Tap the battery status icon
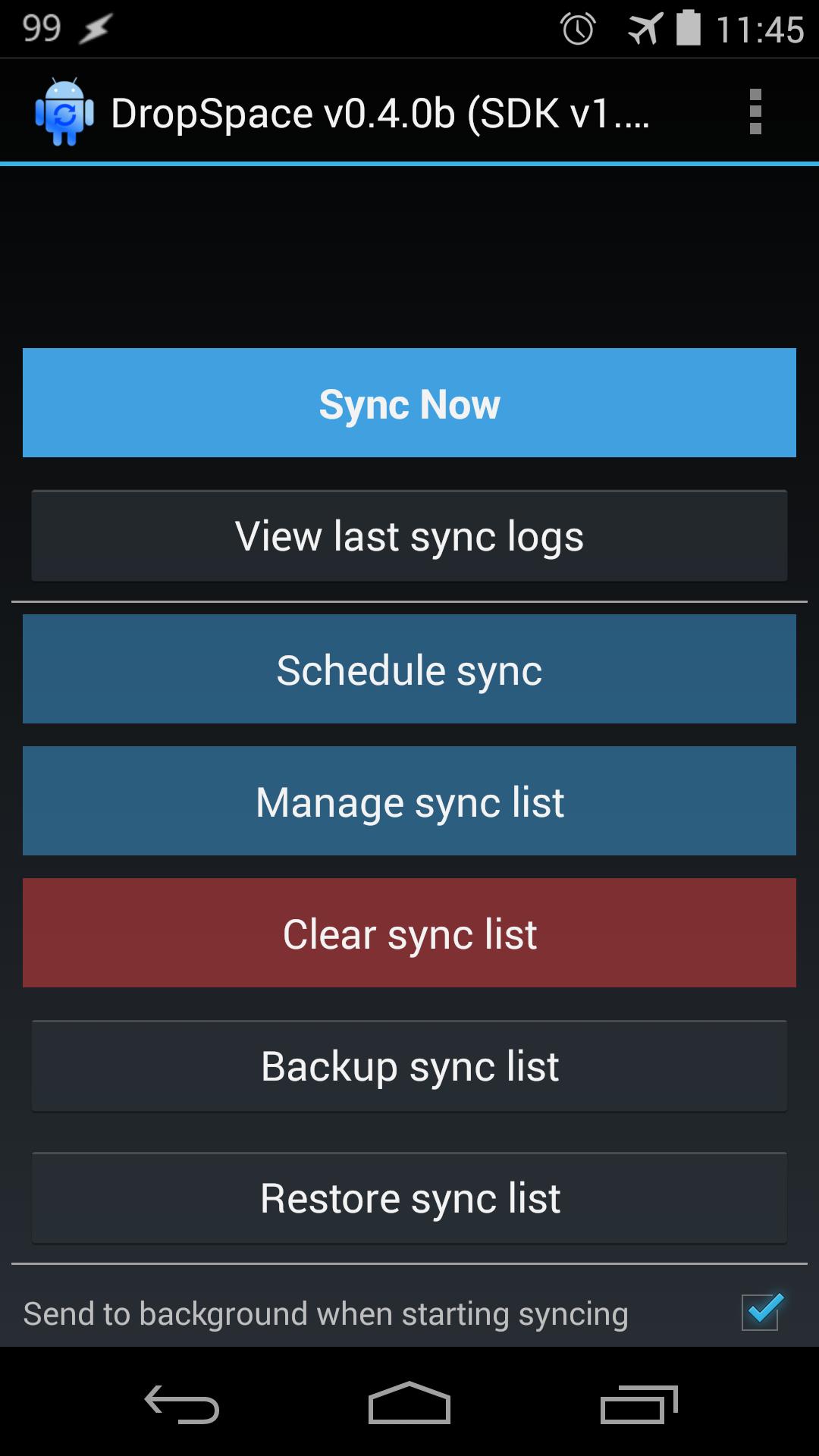819x1456 pixels. pos(688,28)
